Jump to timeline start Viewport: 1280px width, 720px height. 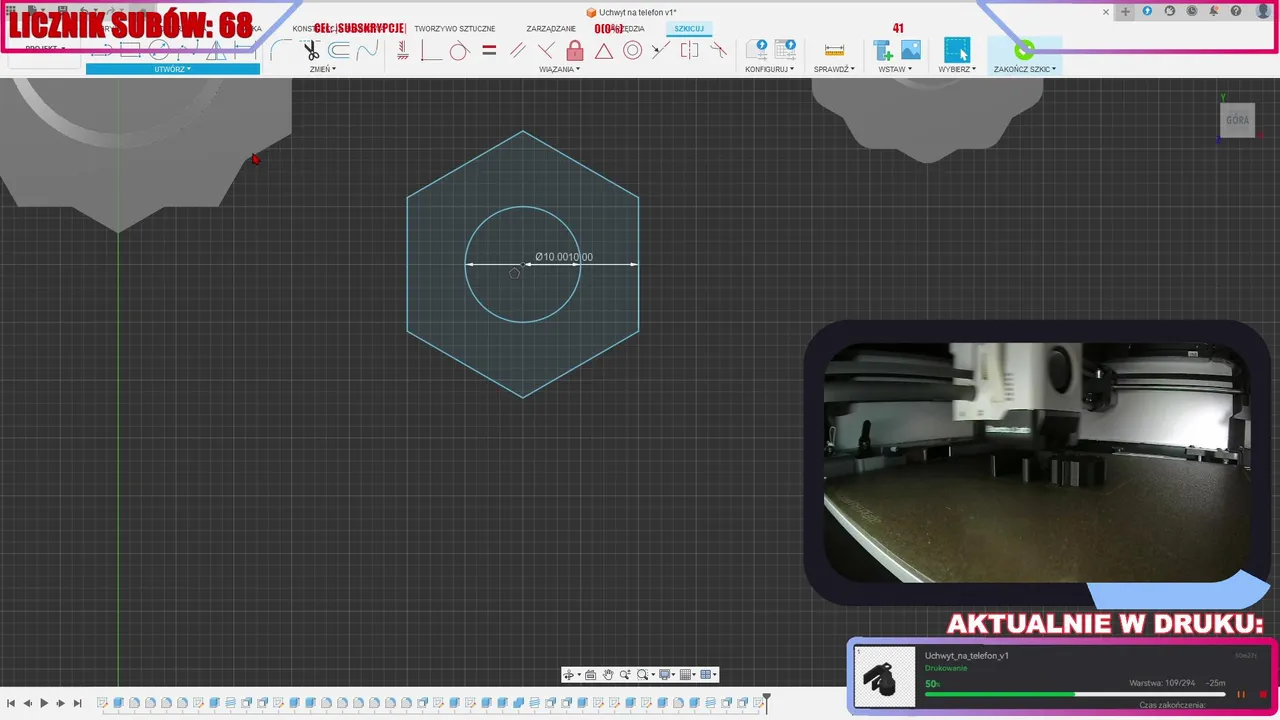pyautogui.click(x=11, y=704)
